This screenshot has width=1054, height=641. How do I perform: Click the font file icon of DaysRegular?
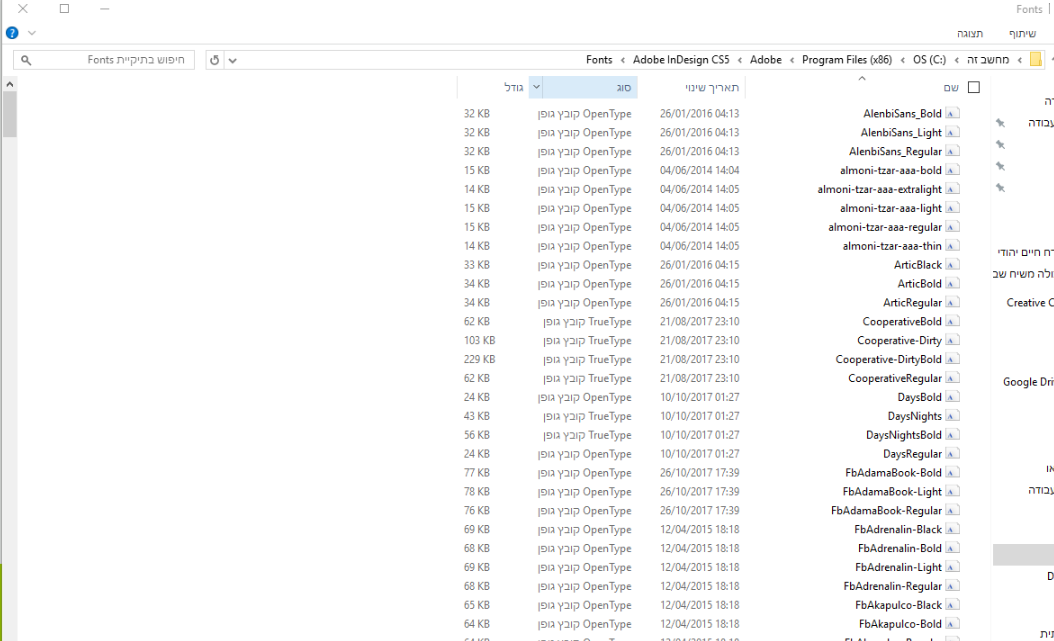click(x=952, y=454)
